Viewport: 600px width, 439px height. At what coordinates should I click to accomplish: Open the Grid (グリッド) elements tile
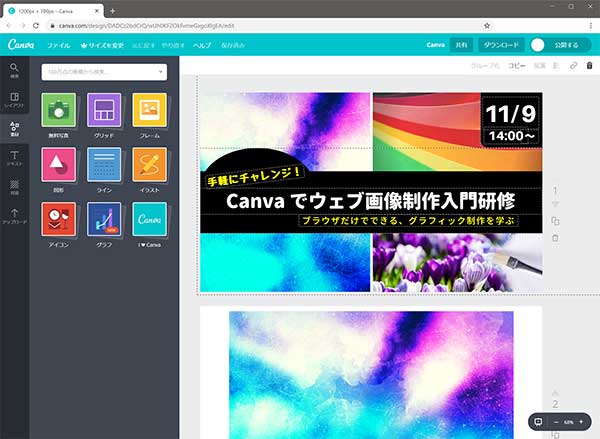pyautogui.click(x=104, y=110)
